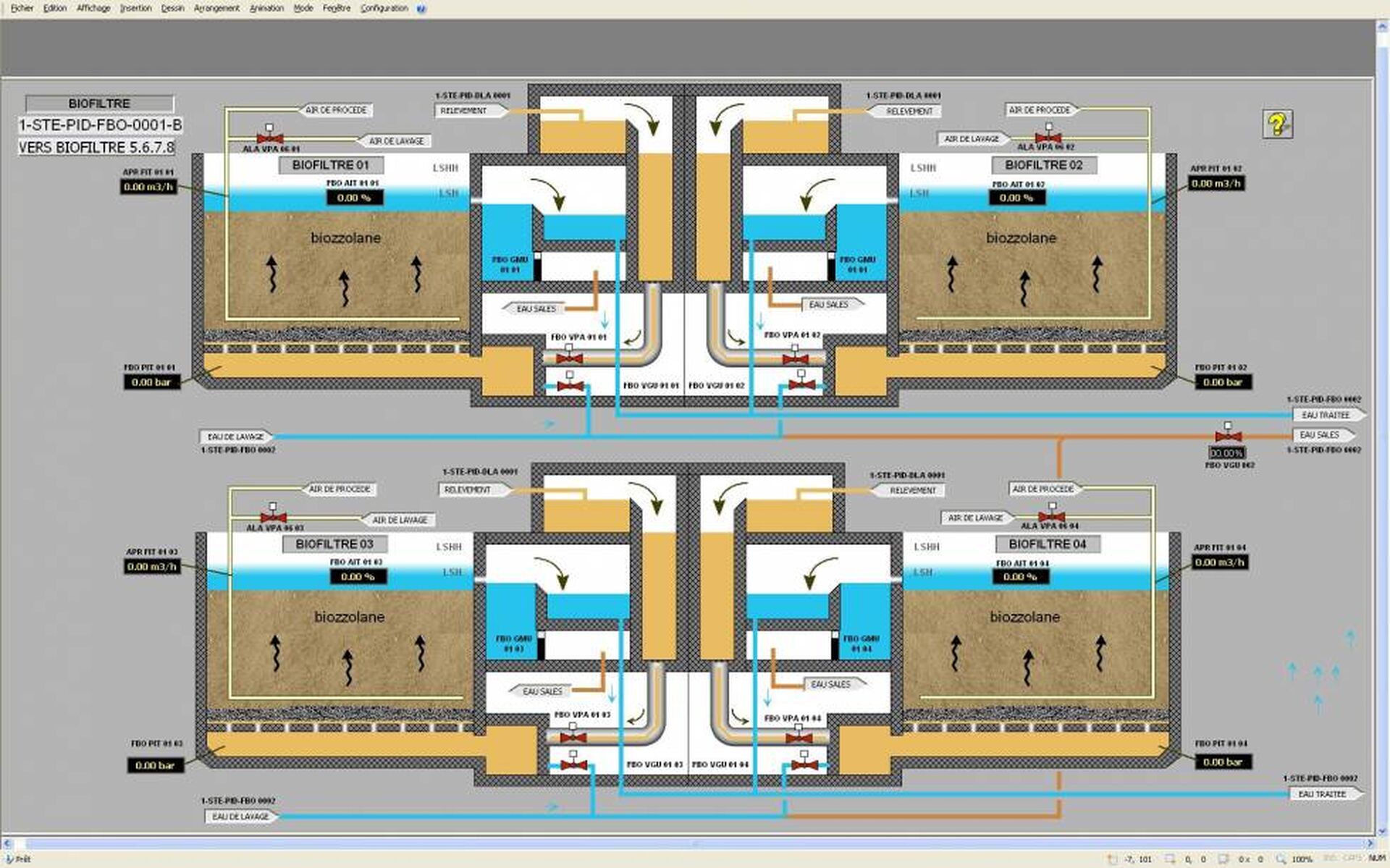Click the APR FIT 01 01 flow value field
The height and width of the screenshot is (868, 1390).
pyautogui.click(x=148, y=187)
